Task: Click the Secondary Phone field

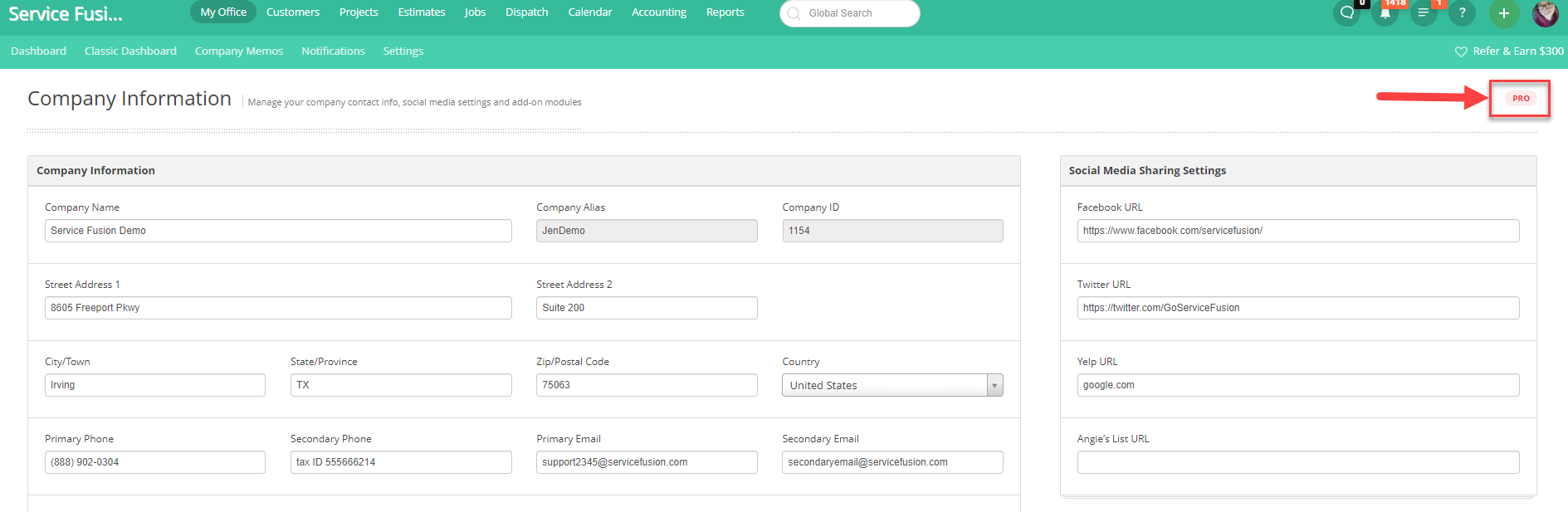Action: tap(401, 462)
